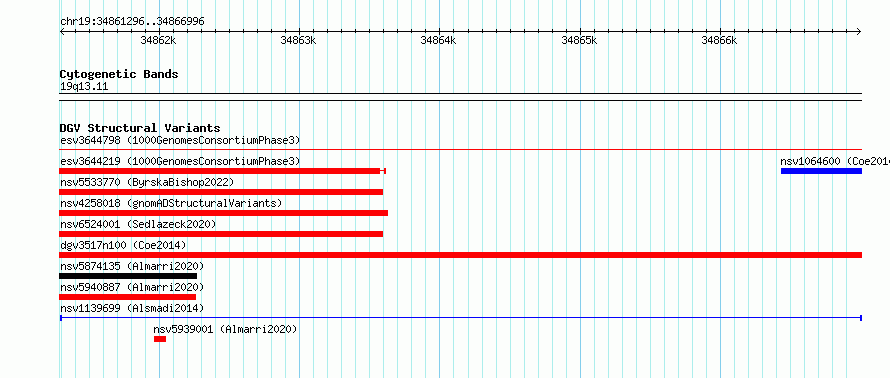Open the dgv3517n100 Coe2014 label
The height and width of the screenshot is (378, 890).
pyautogui.click(x=123, y=245)
